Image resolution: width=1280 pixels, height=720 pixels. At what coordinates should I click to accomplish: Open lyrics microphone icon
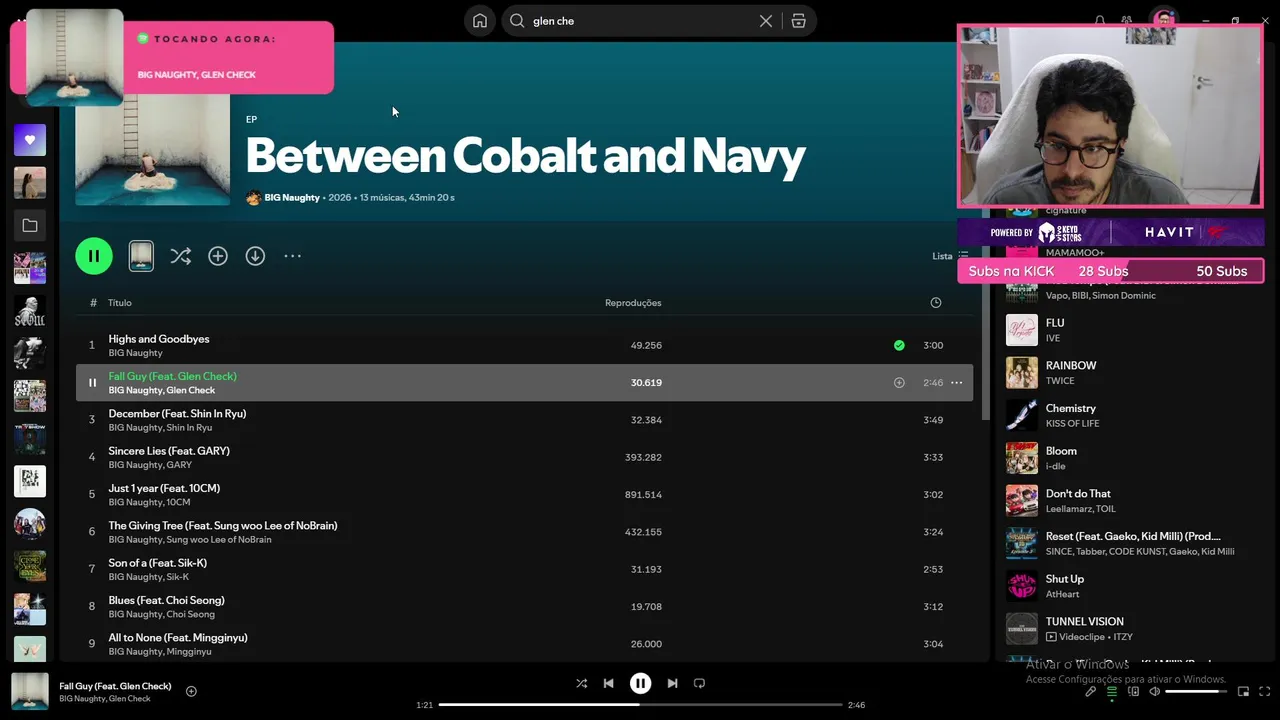(1090, 691)
